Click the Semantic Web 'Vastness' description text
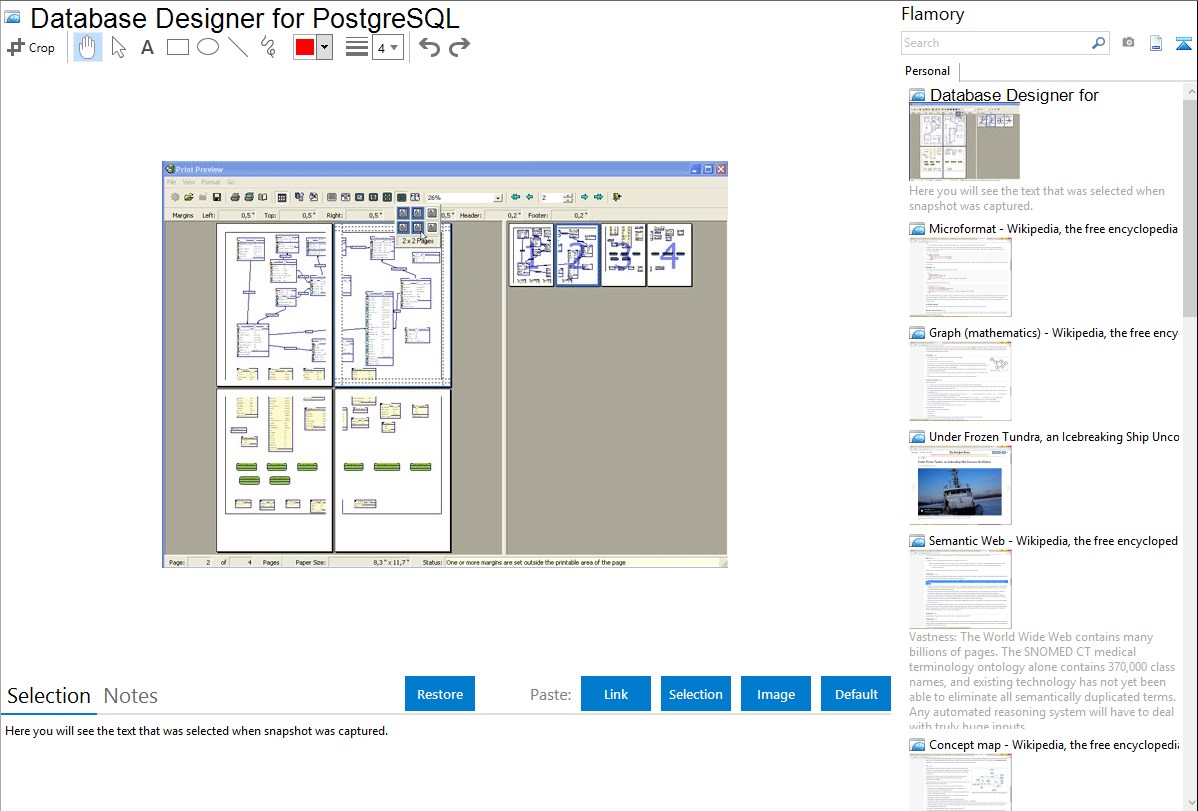The image size is (1198, 811). 1042,681
